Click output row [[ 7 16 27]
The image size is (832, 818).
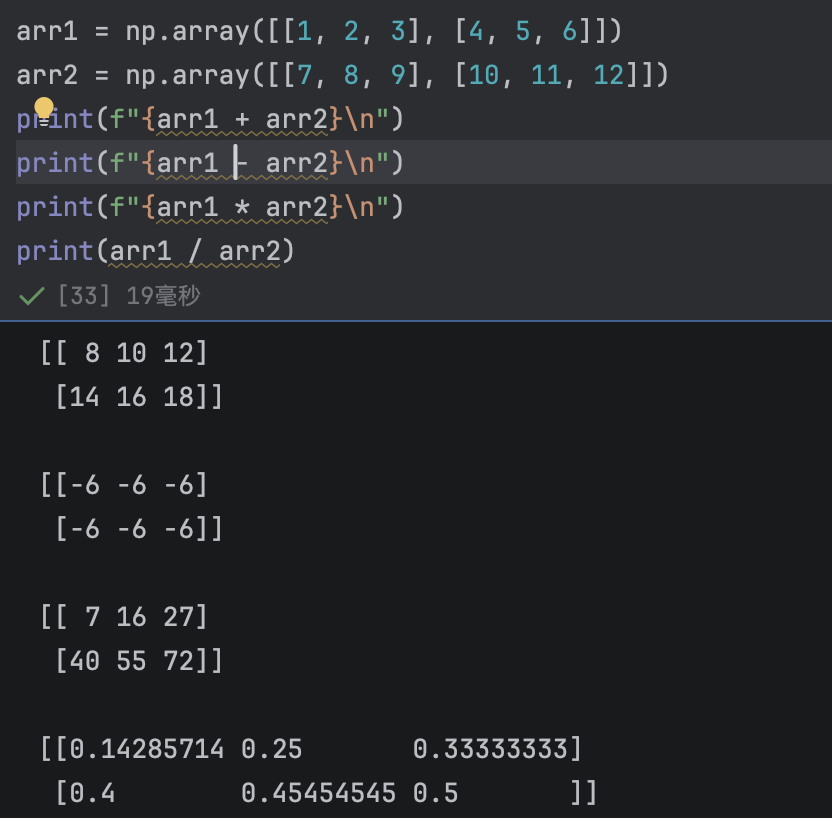coord(124,617)
